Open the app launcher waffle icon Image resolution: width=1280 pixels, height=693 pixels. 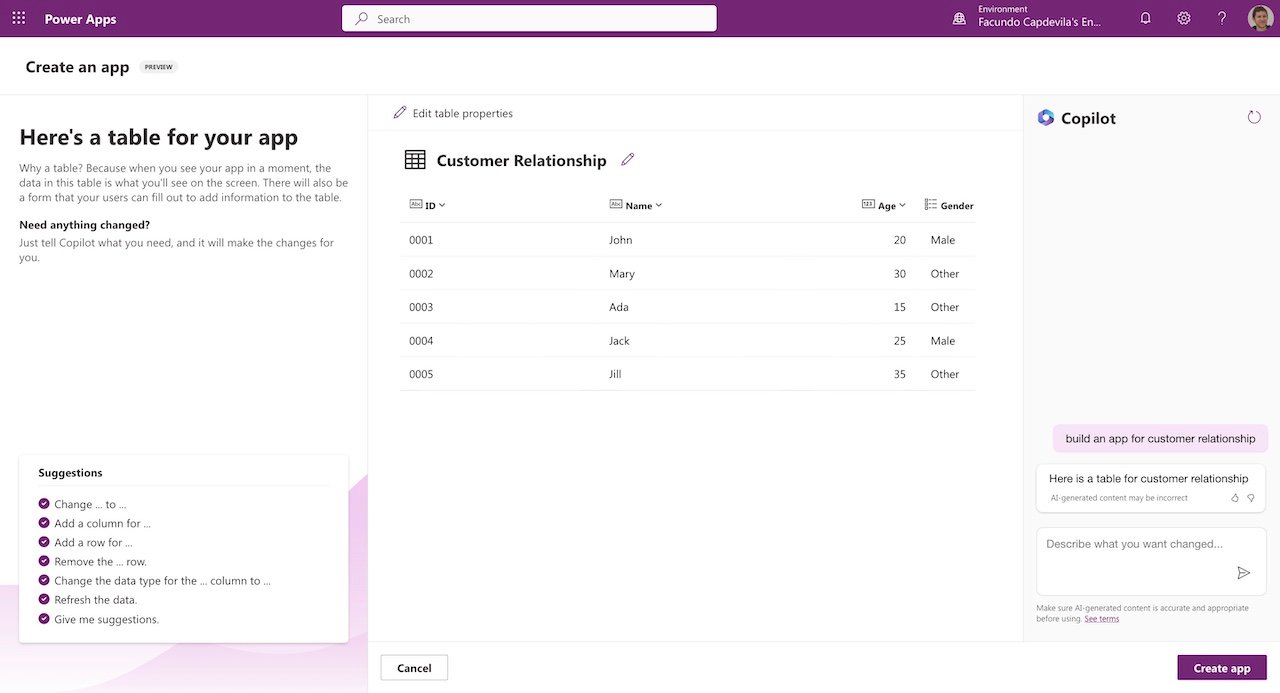click(x=19, y=19)
